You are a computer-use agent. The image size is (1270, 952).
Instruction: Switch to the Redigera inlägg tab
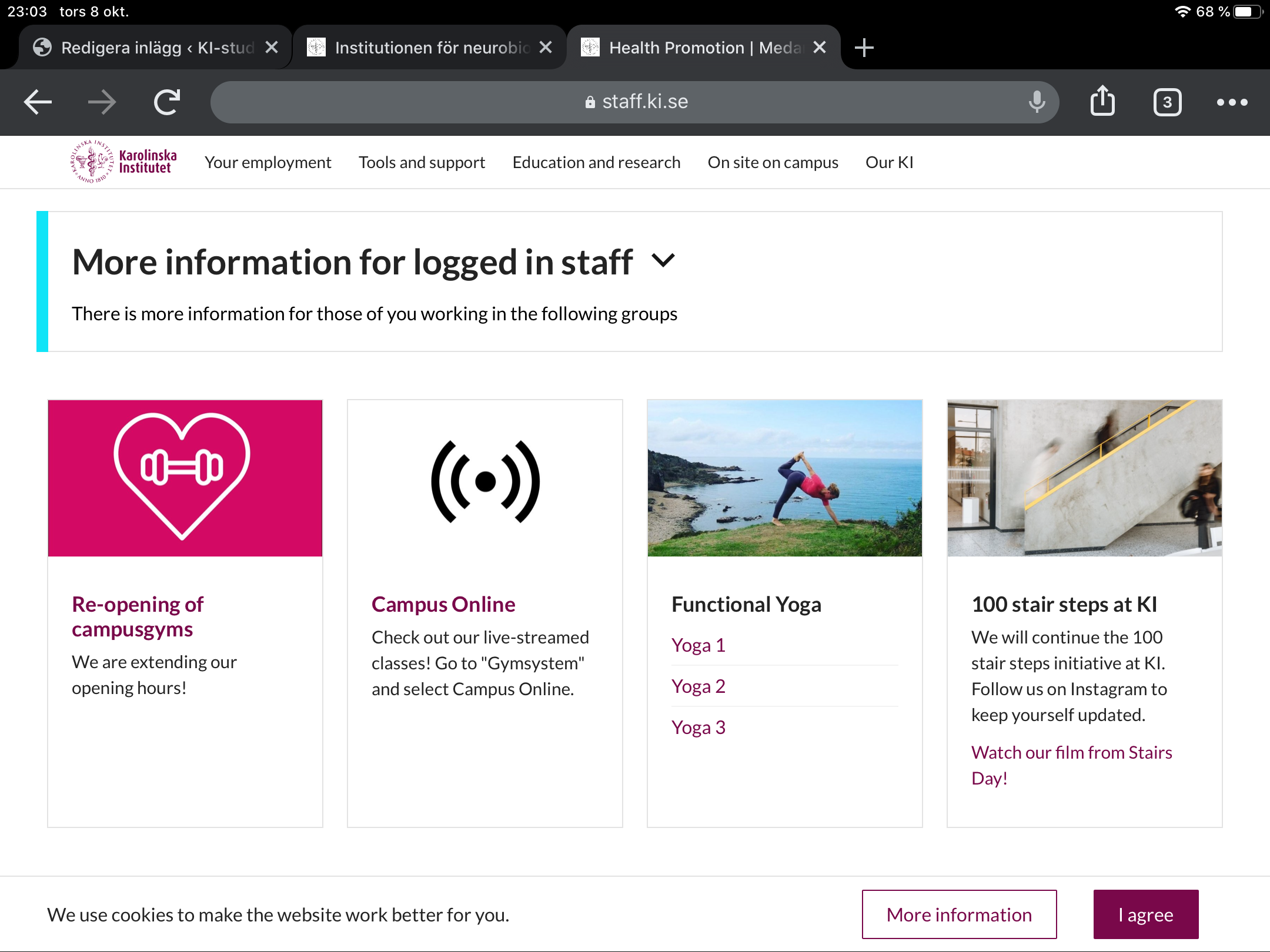tap(156, 48)
